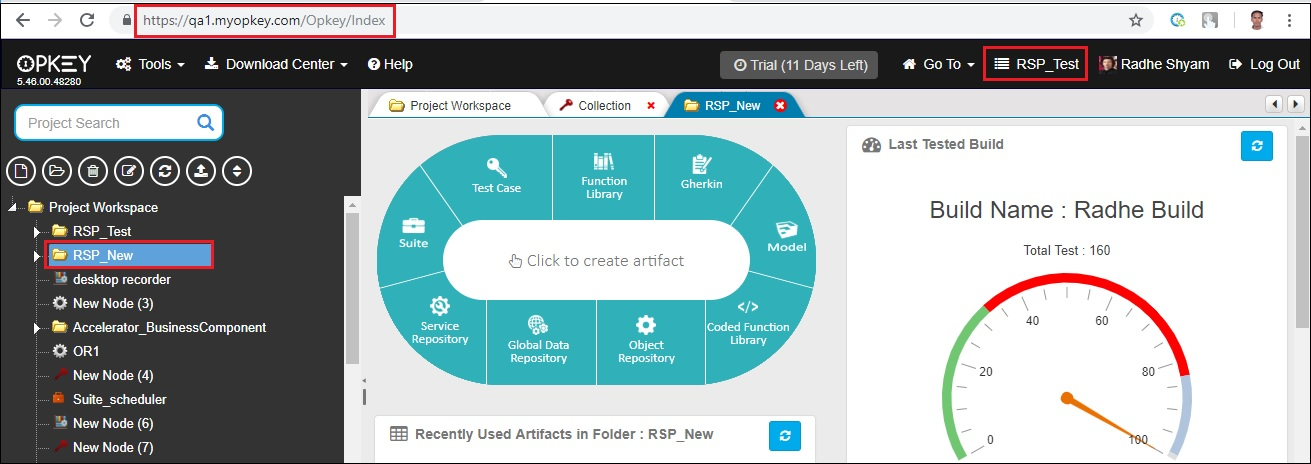
Task: Click the rename edit toolbar icon
Action: pyautogui.click(x=129, y=171)
